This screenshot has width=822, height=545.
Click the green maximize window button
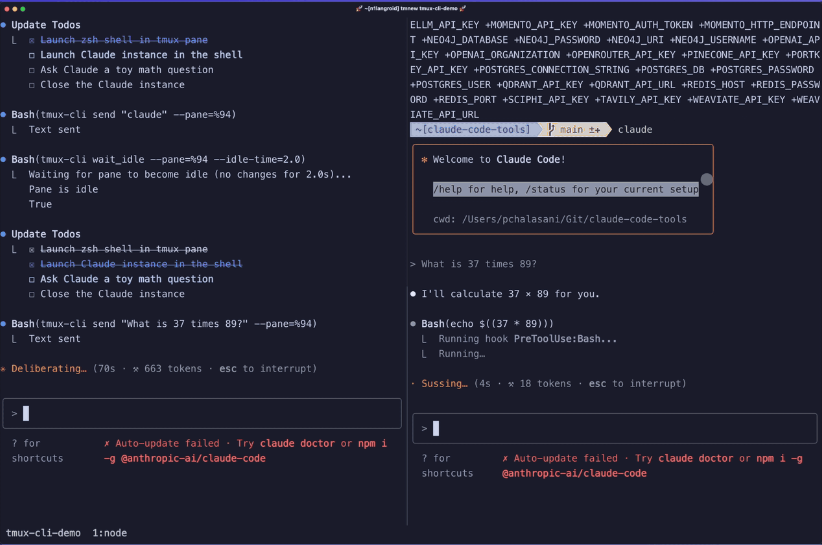point(23,9)
